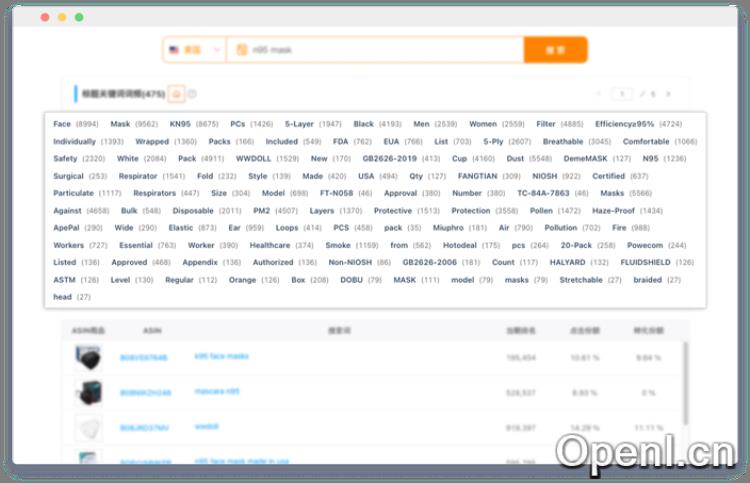Screen dimensions: 750x483
Task: Open the white mask product thumbnail
Action: point(89,427)
